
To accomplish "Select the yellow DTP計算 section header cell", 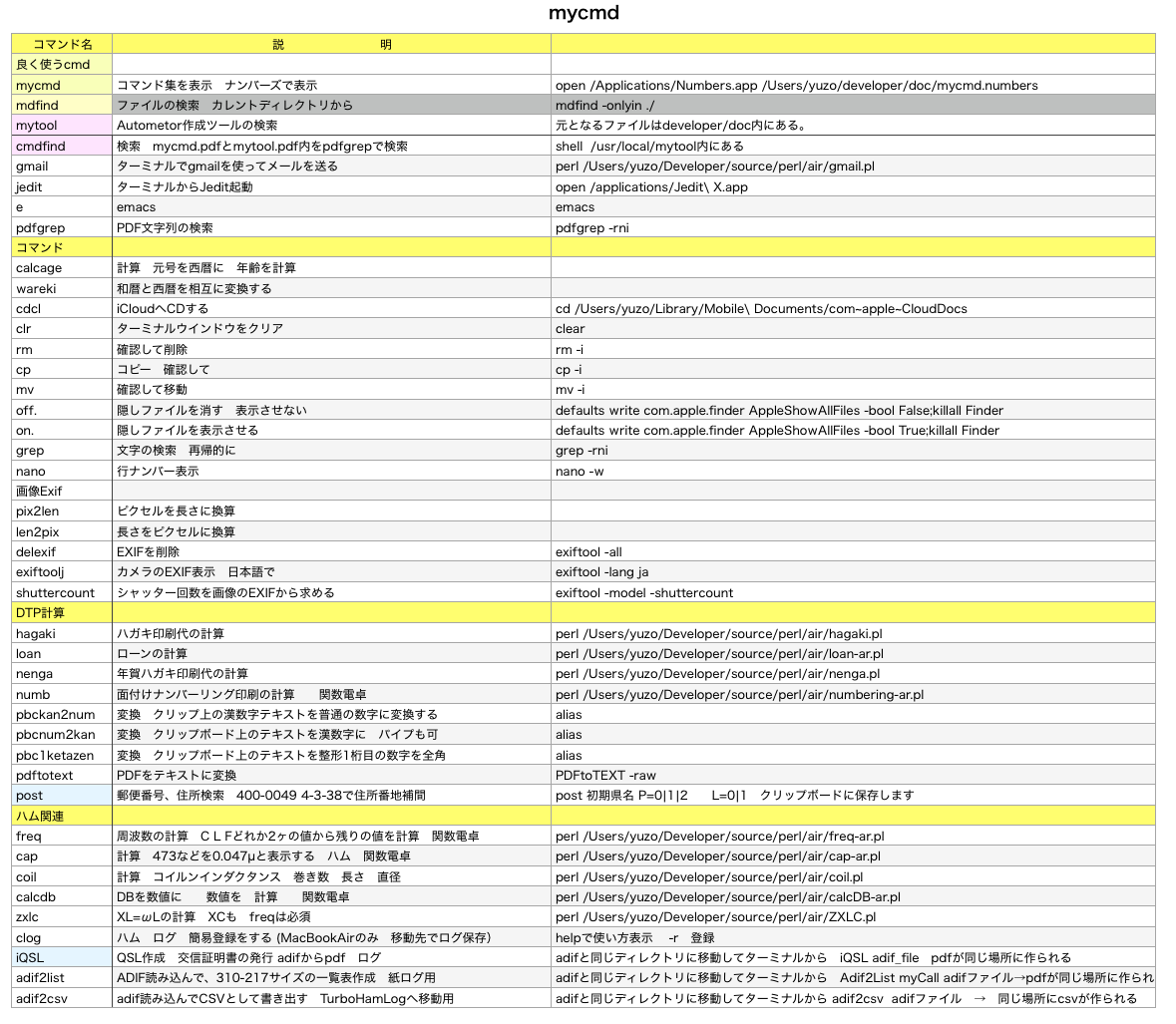I will click(62, 612).
